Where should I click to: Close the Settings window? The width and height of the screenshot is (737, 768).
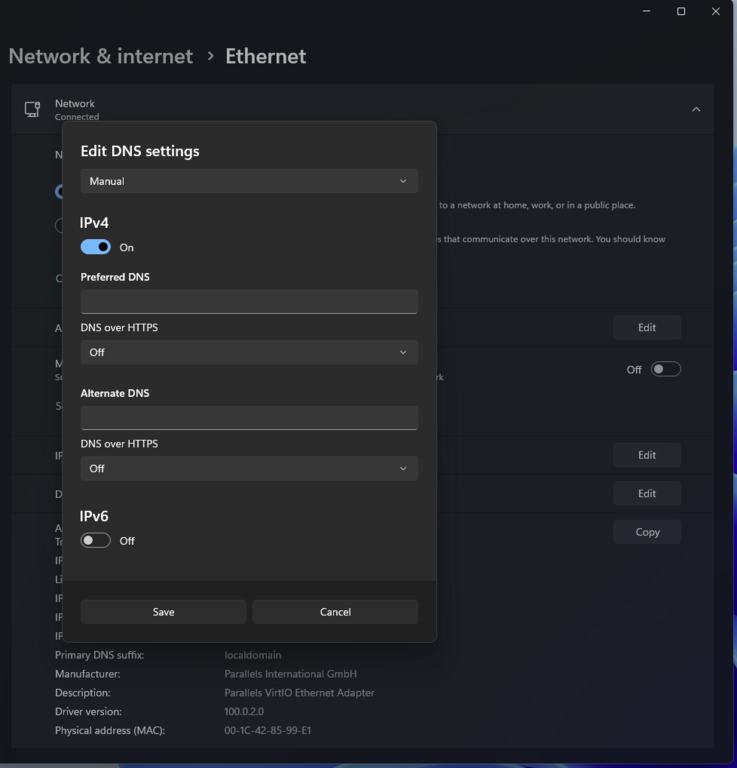pyautogui.click(x=715, y=11)
